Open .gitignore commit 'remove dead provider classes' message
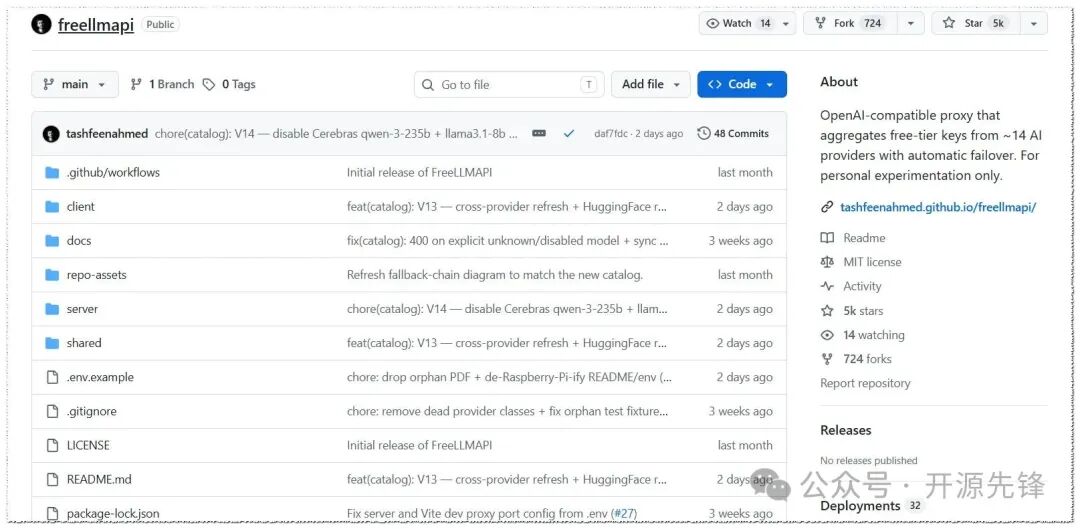This screenshot has width=1080, height=529. pyautogui.click(x=507, y=411)
